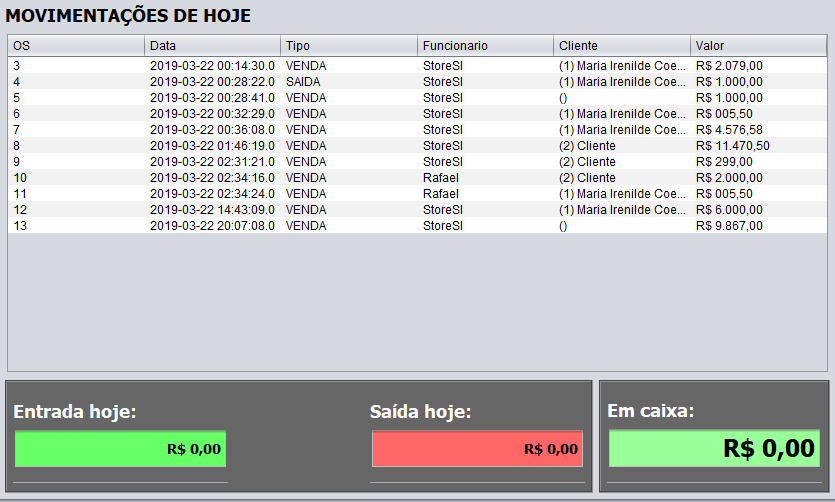Click value R$ 11.470,50
The height and width of the screenshot is (502, 835).
tap(732, 145)
